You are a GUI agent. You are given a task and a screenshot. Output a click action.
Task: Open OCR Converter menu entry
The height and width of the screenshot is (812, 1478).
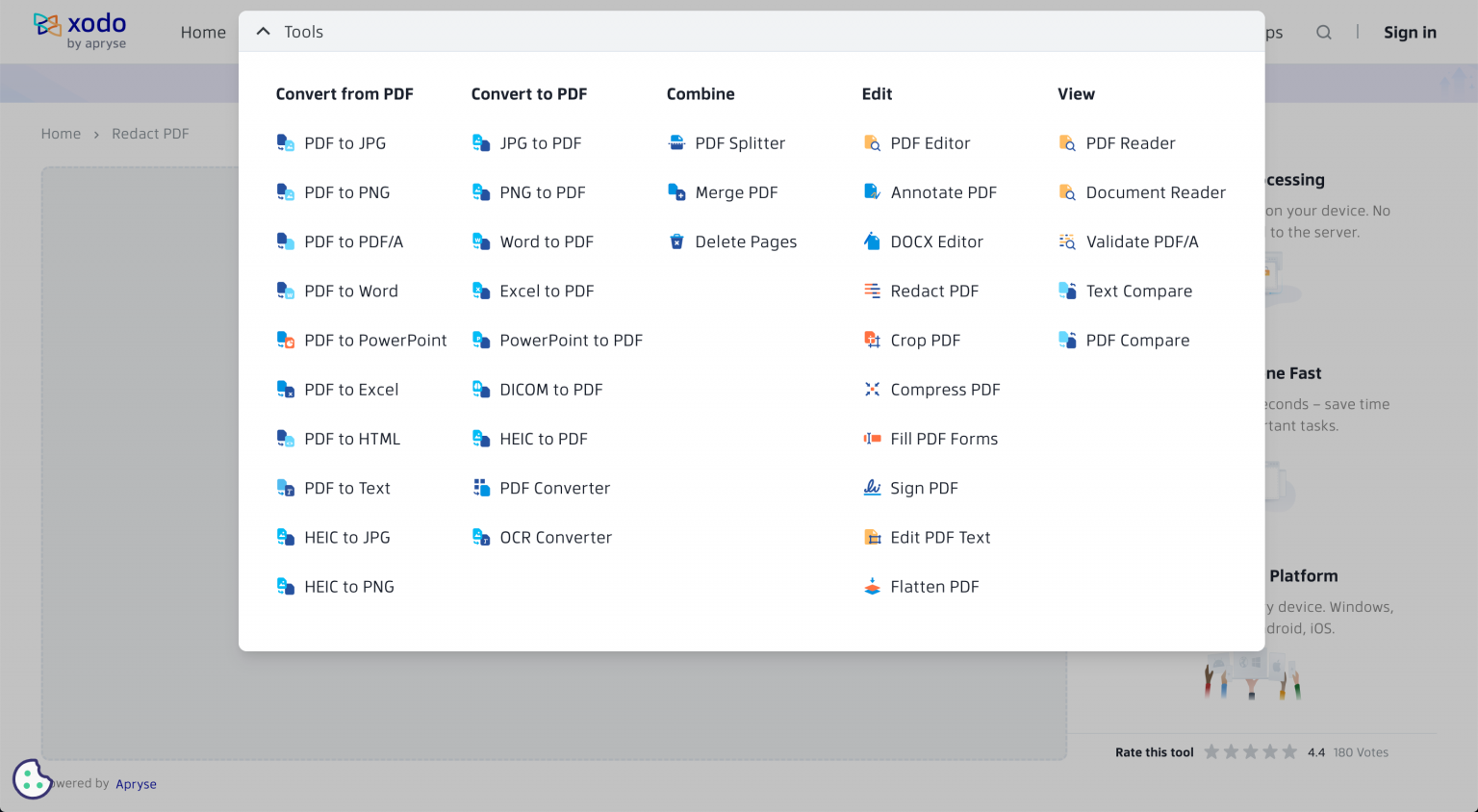pyautogui.click(x=555, y=537)
